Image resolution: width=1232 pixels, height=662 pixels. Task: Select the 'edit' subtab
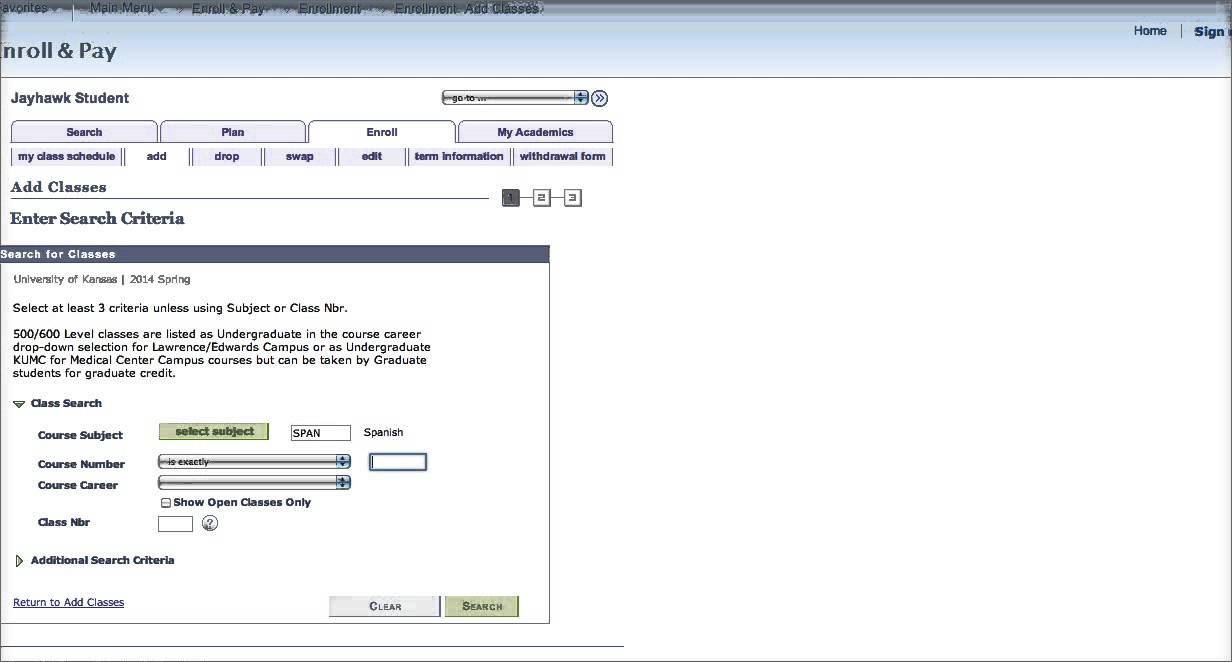point(372,157)
